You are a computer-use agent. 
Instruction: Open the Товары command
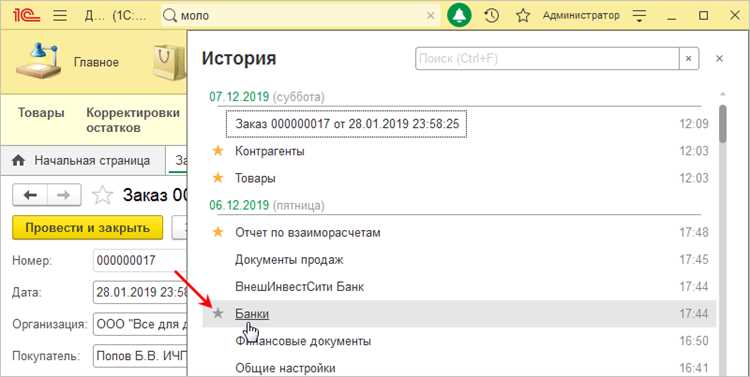41,113
